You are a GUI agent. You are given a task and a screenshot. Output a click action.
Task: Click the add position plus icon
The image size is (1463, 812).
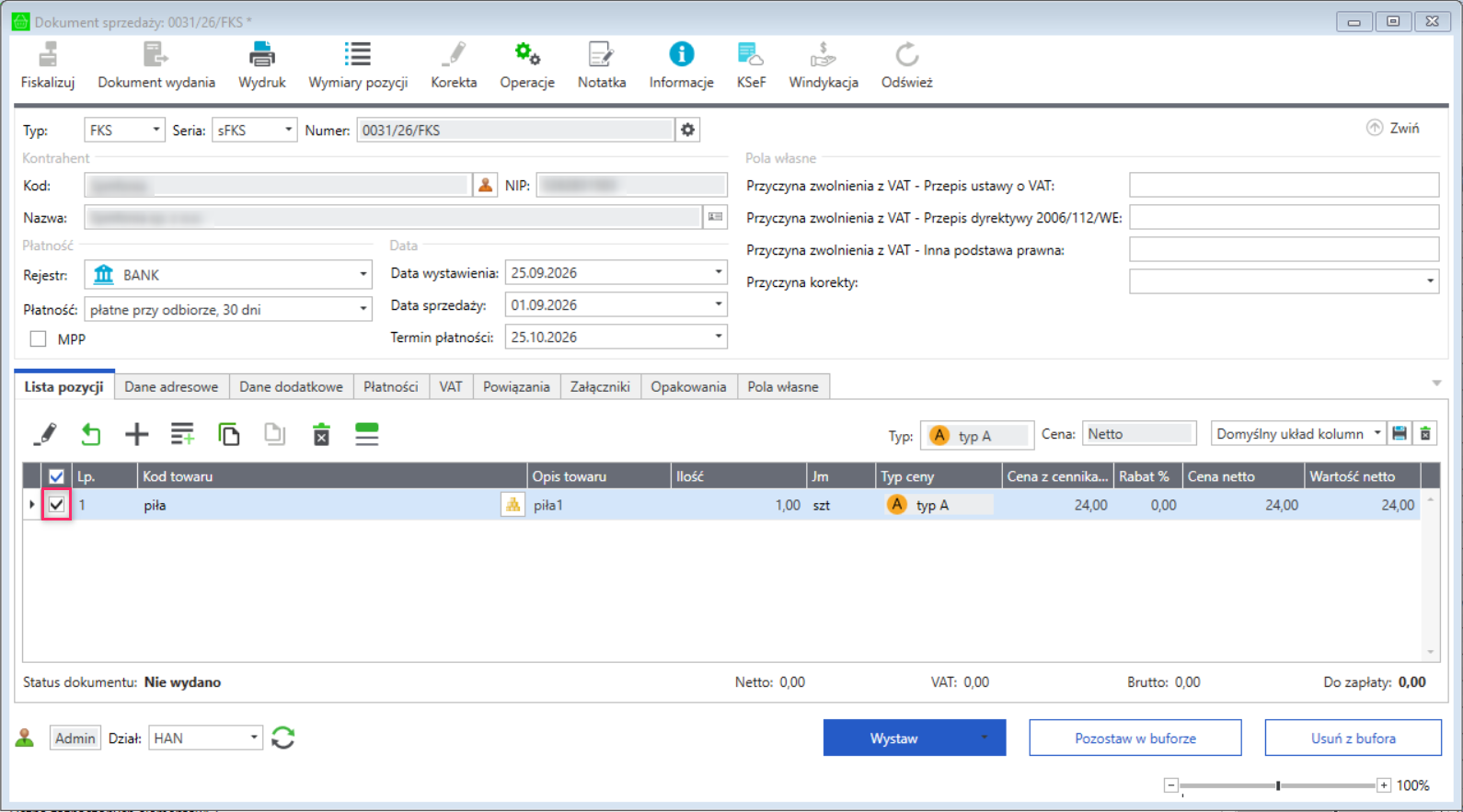pos(136,434)
